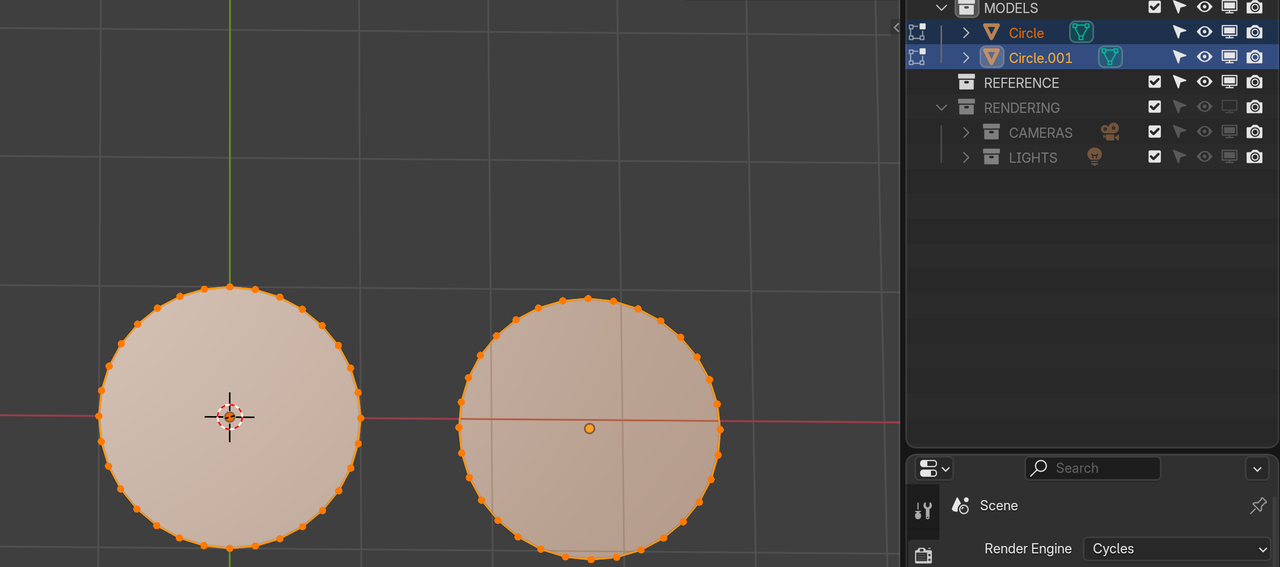Click the LIGHTS collection box icon
Image resolution: width=1280 pixels, height=567 pixels.
click(991, 157)
